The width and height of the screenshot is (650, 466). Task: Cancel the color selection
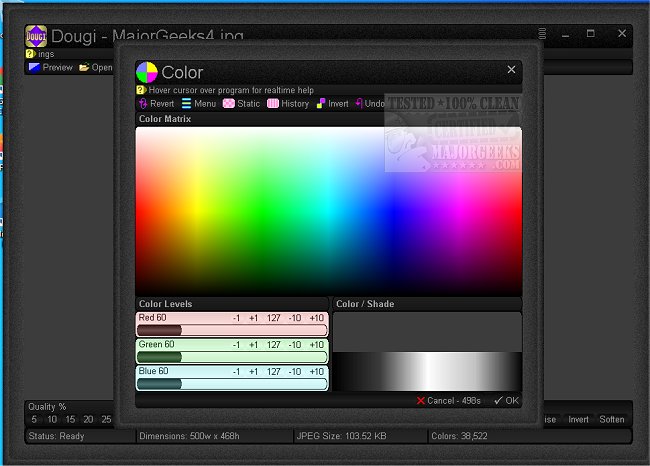(x=449, y=401)
